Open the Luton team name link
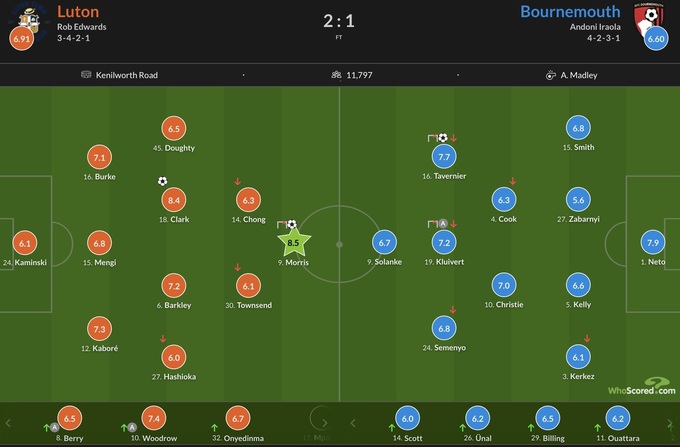The width and height of the screenshot is (680, 447). click(x=78, y=12)
